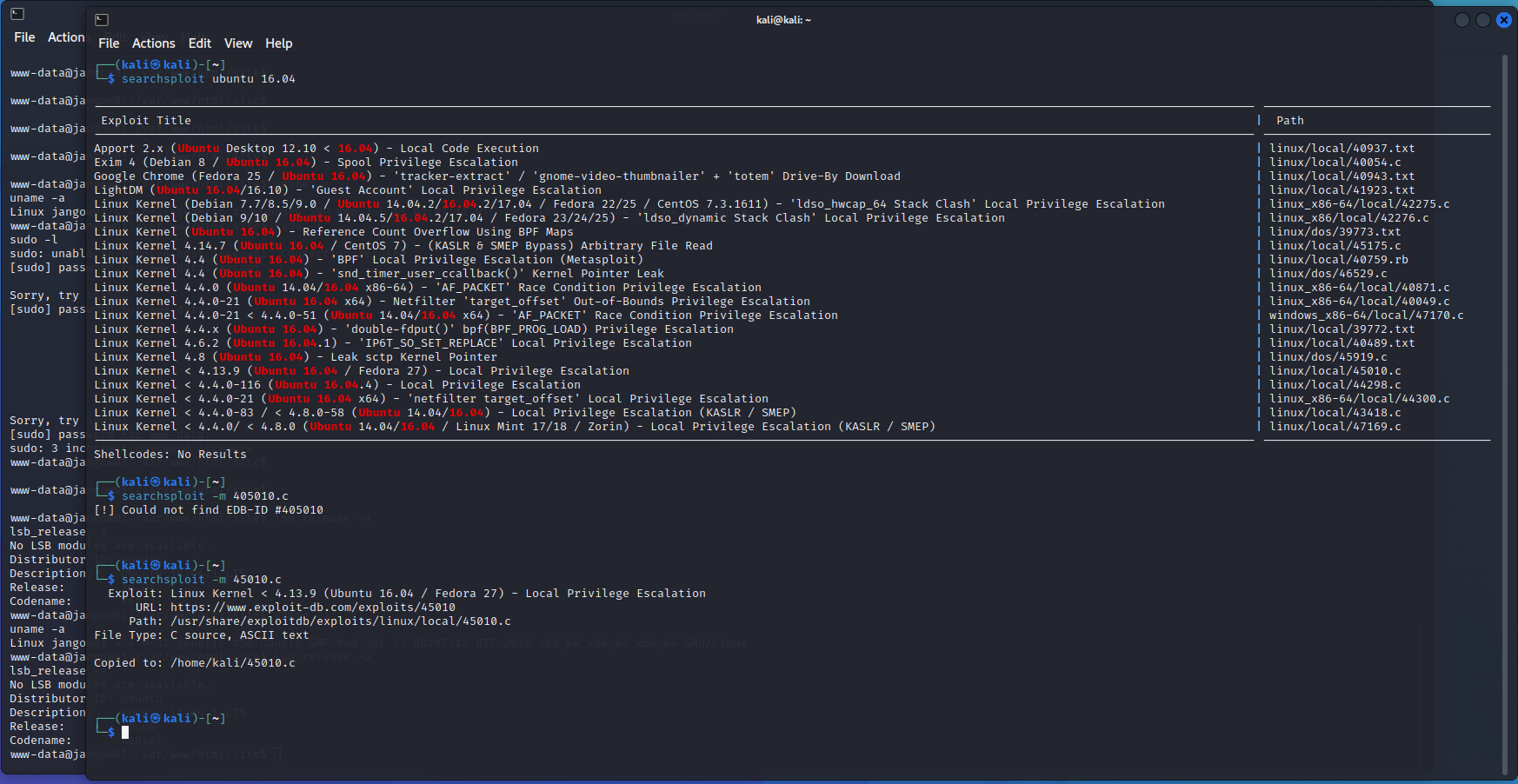Viewport: 1518px width, 784px height.
Task: Click path linux/local/40937.txt
Action: tap(1342, 149)
